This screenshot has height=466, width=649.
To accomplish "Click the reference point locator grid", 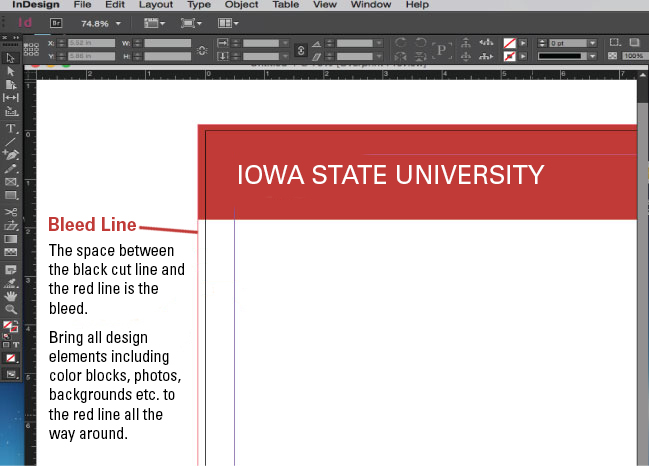I will pyautogui.click(x=31, y=49).
